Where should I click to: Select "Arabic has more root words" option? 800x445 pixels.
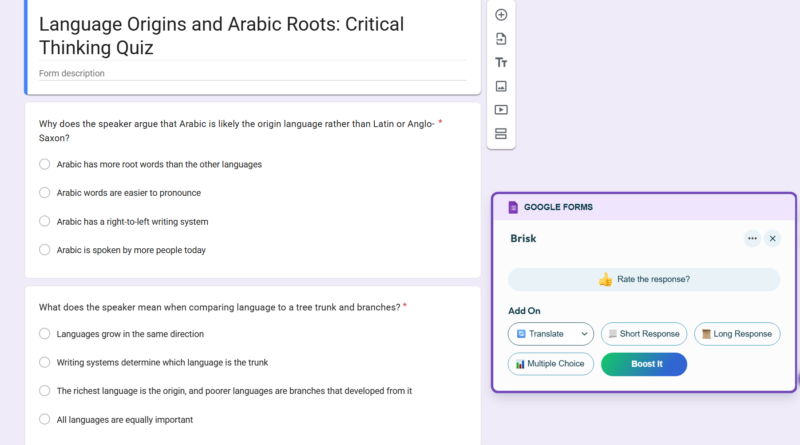pyautogui.click(x=45, y=164)
